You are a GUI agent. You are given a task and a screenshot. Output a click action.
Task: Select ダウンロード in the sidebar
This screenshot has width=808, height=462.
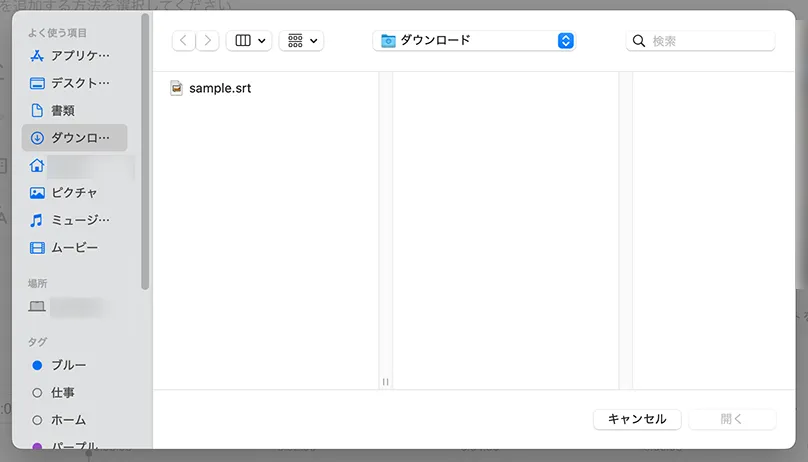coord(74,138)
